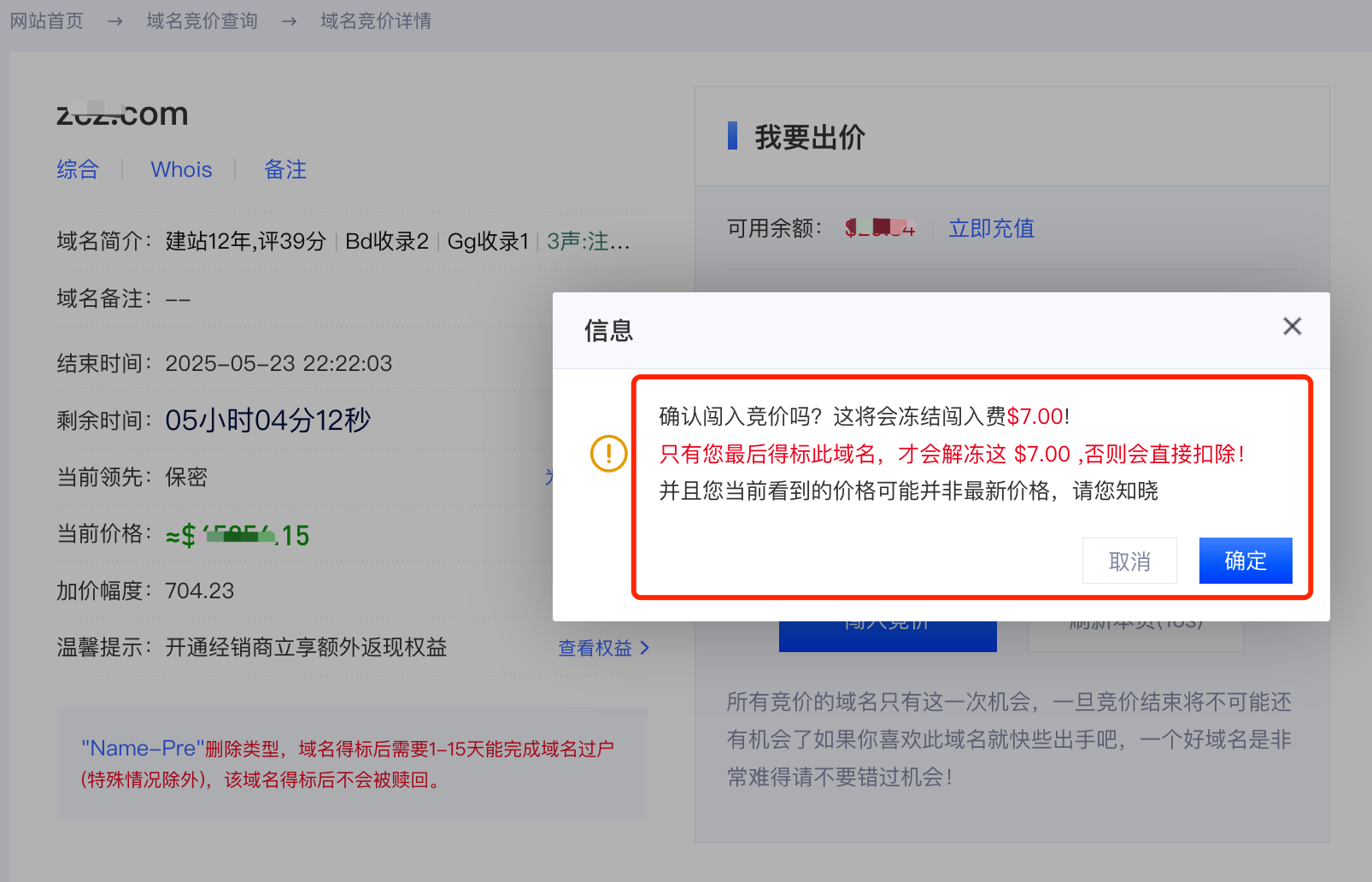Click the 可用余额 balance amount
Screen dimensions: 1372x882
880,228
